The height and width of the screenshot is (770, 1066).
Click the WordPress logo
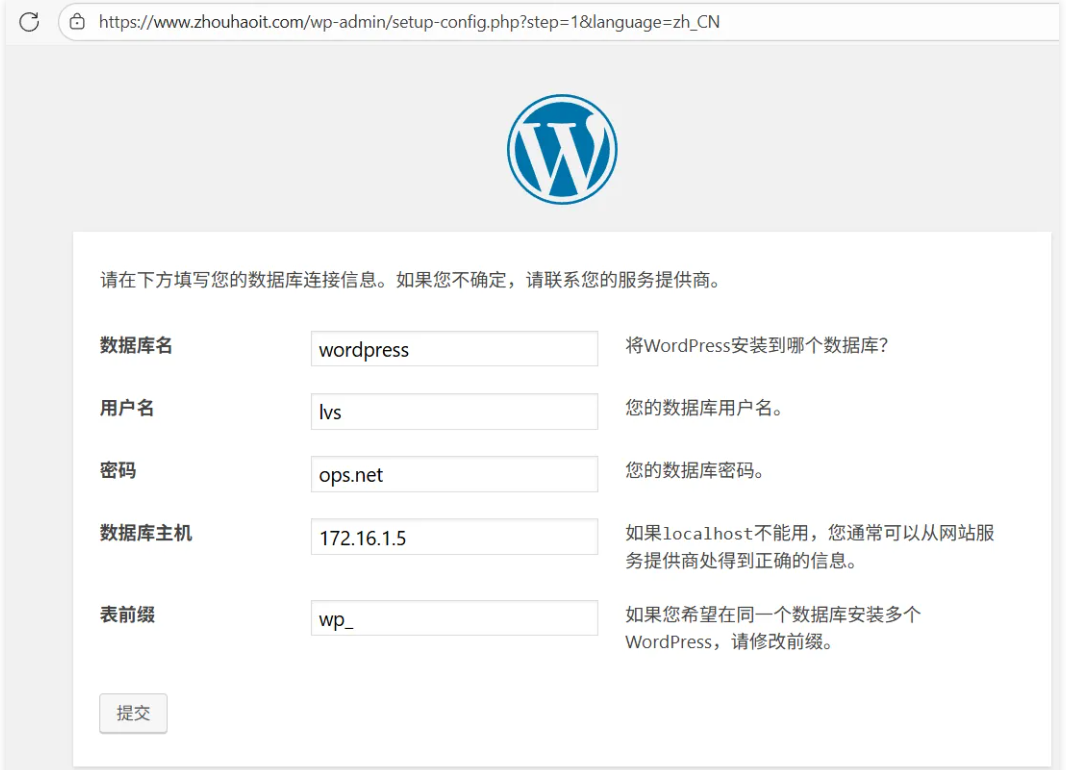(x=561, y=149)
